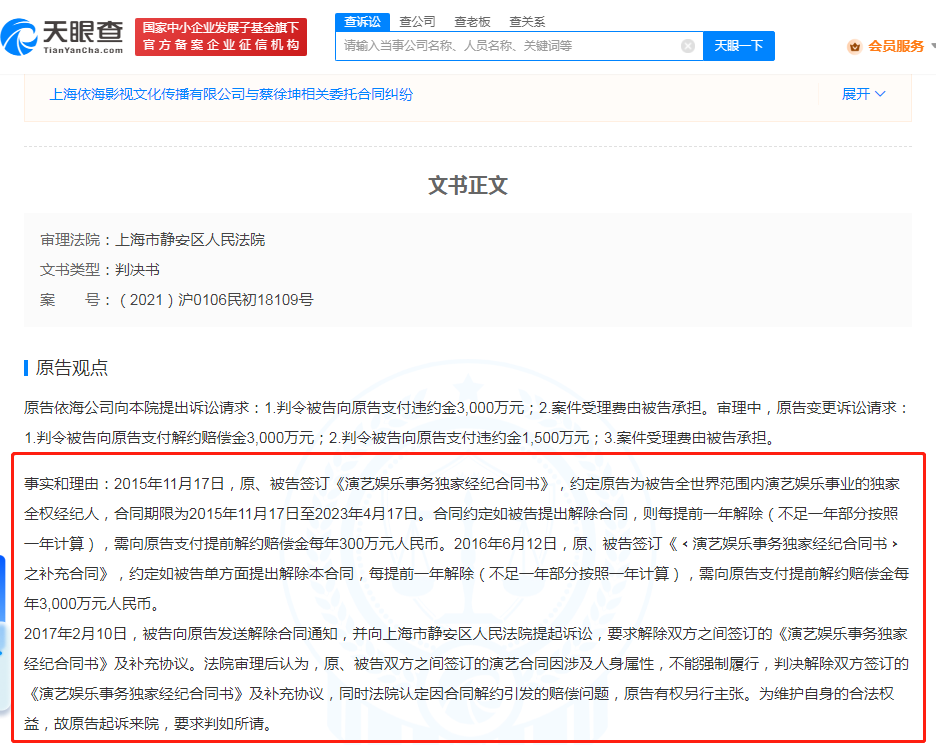Switch to the 查公司 tab
Image resolution: width=936 pixels, height=745 pixels.
click(417, 22)
